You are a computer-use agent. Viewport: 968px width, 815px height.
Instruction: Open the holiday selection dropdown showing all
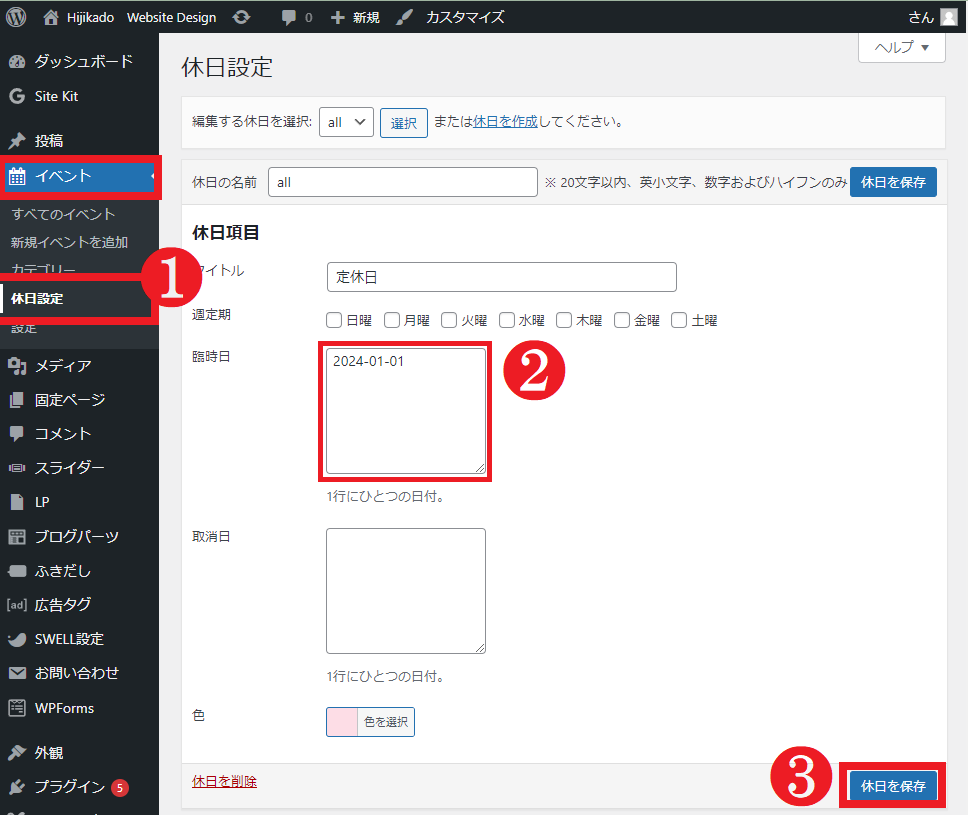point(346,122)
